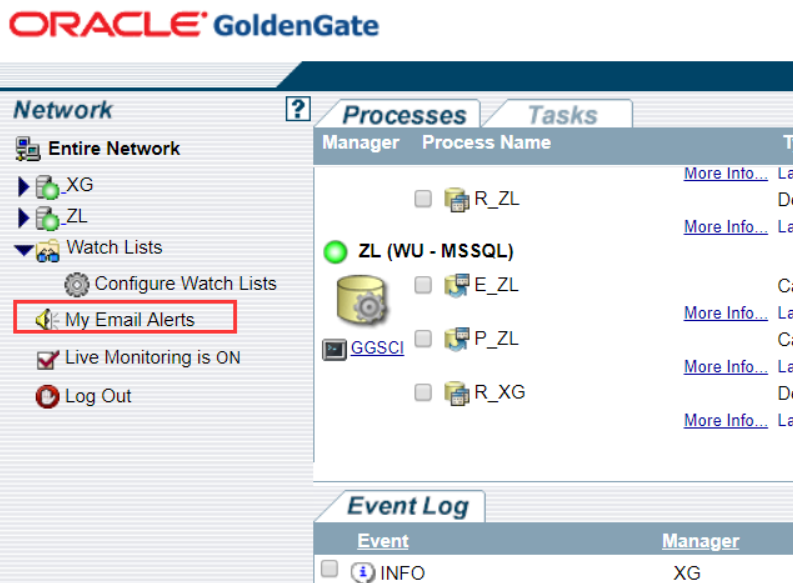Screen dimensions: 793x583
Task: Open Watch Lists label in tree
Action: coord(114,247)
